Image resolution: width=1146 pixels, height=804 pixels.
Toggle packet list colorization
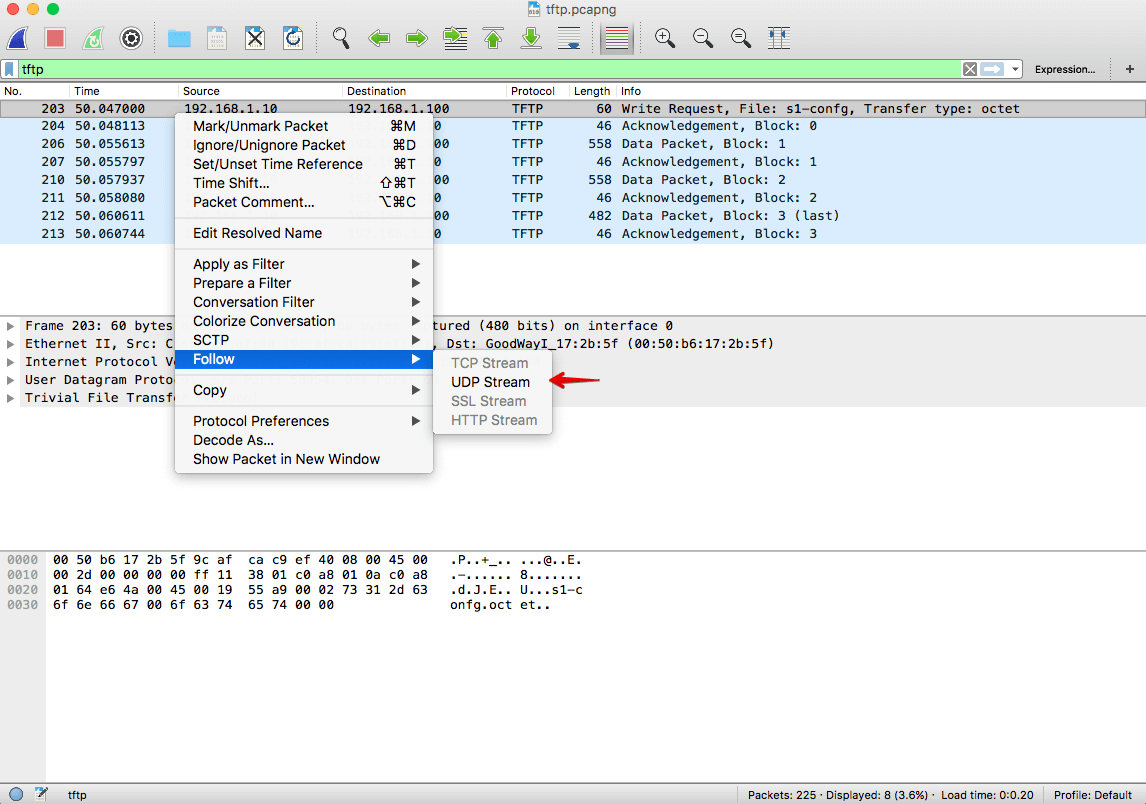[x=617, y=38]
